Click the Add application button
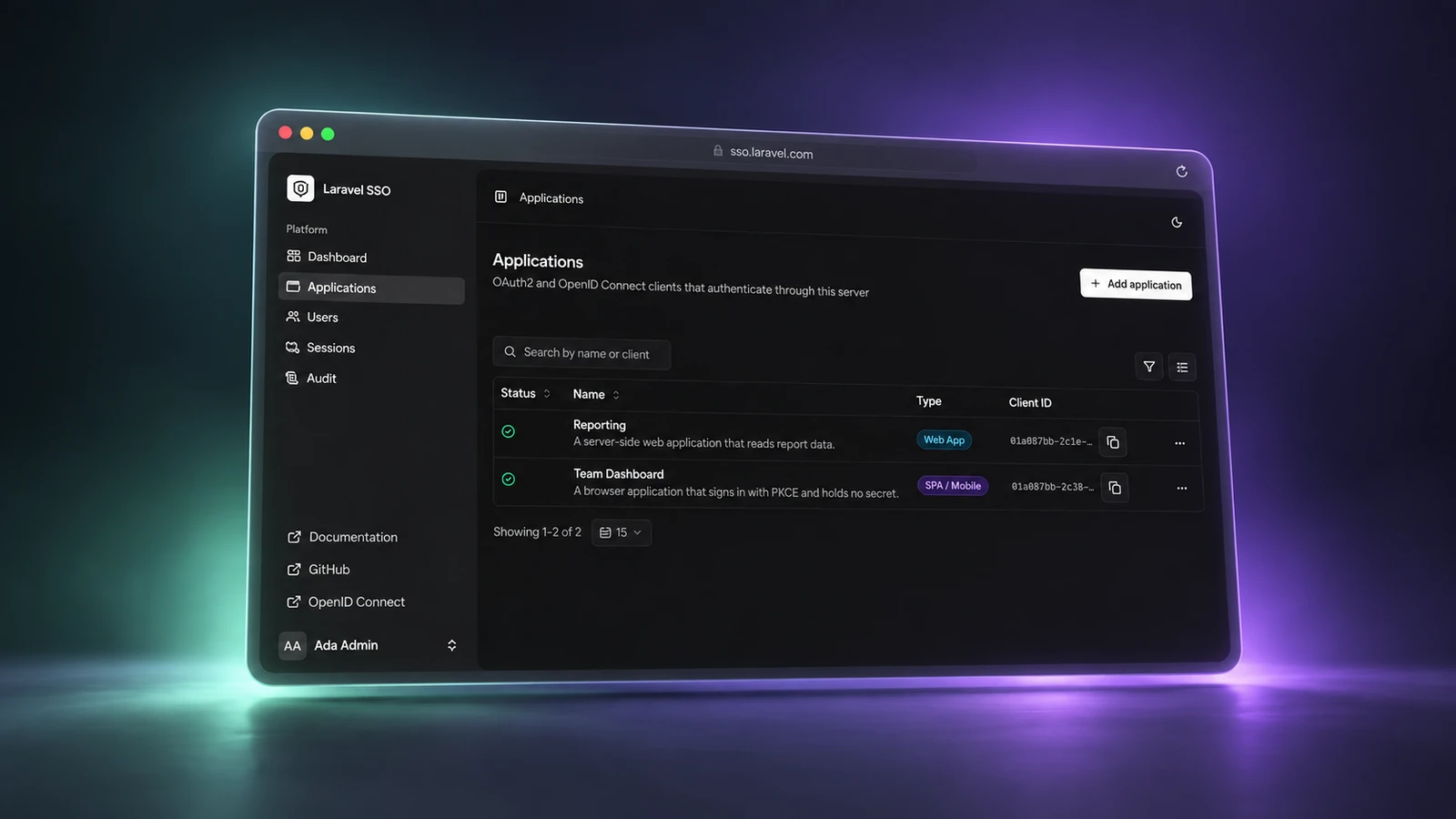Screen dimensions: 1456x819 tap(1136, 284)
